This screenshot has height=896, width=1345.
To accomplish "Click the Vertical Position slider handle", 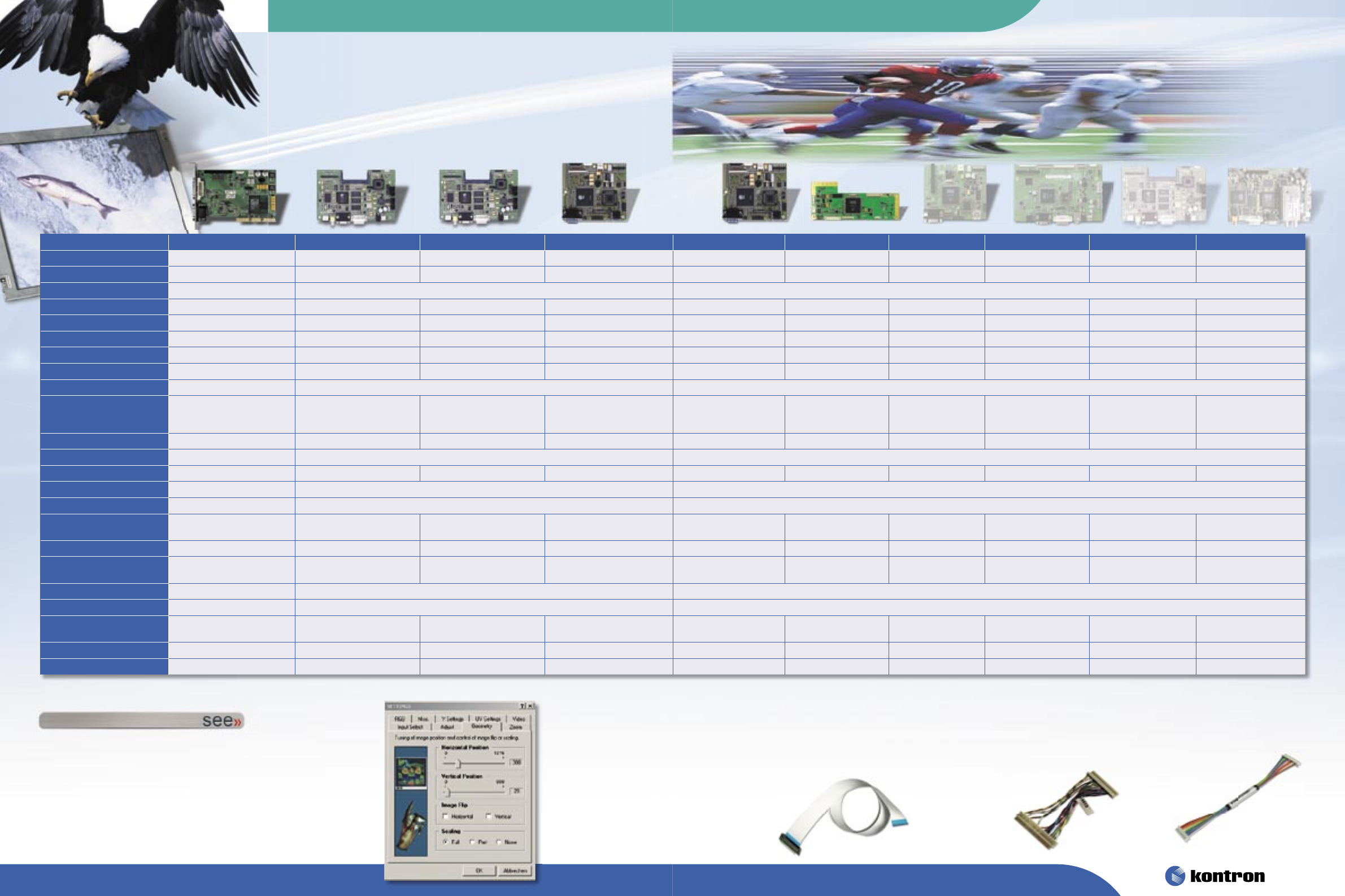I will click(x=448, y=792).
